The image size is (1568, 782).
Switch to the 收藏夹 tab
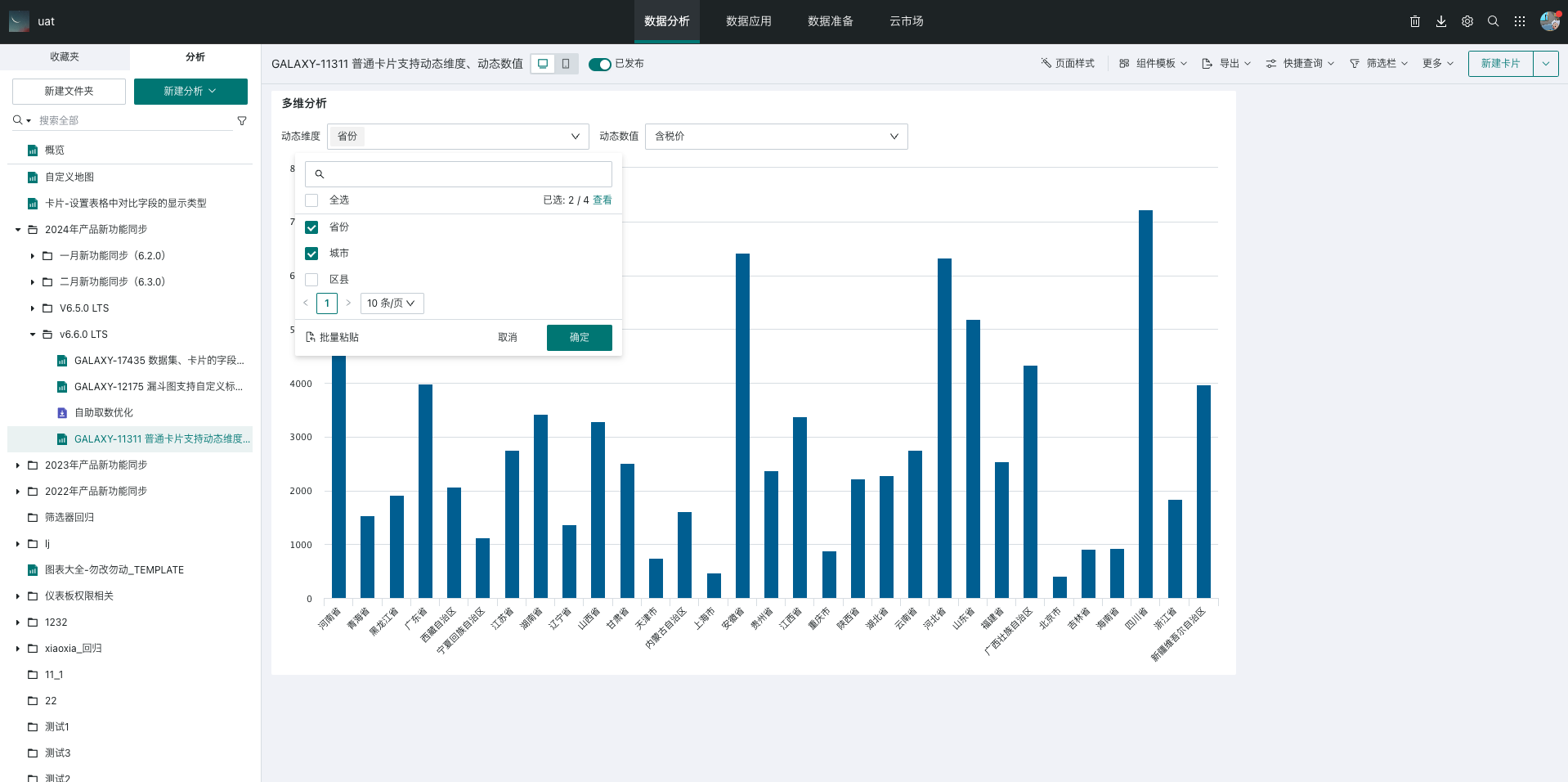pyautogui.click(x=65, y=56)
